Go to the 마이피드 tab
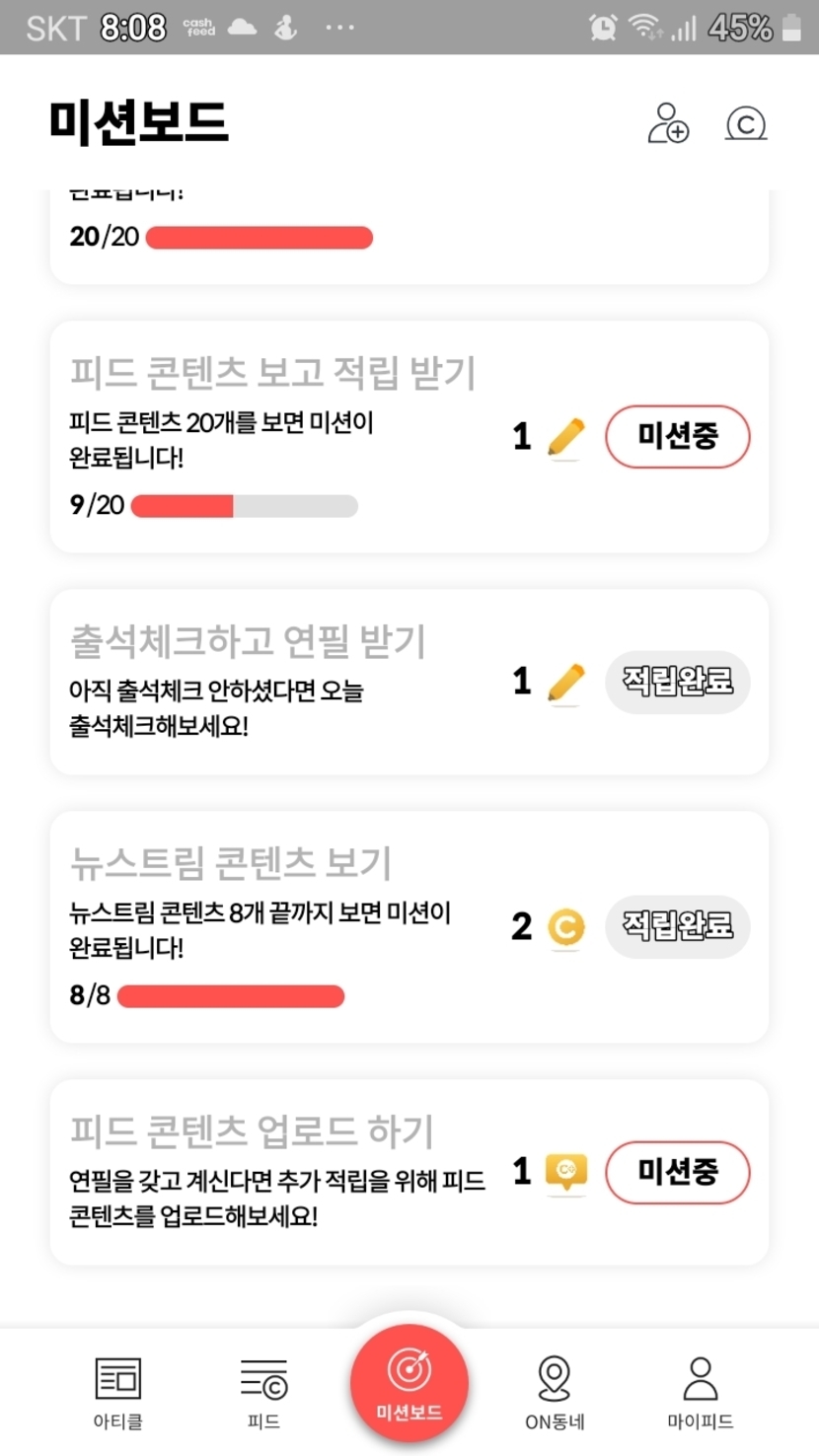This screenshot has height=1456, width=819. tap(701, 1392)
